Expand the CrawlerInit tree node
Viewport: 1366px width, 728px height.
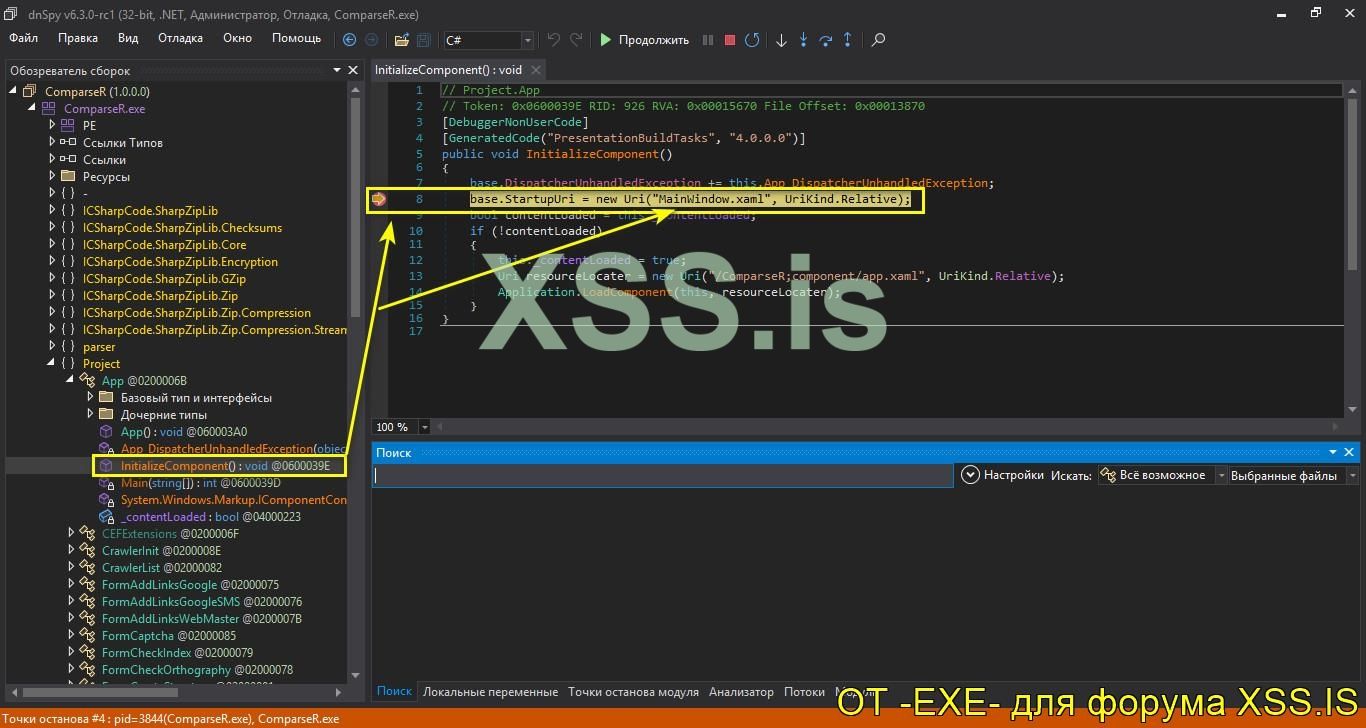pos(71,551)
